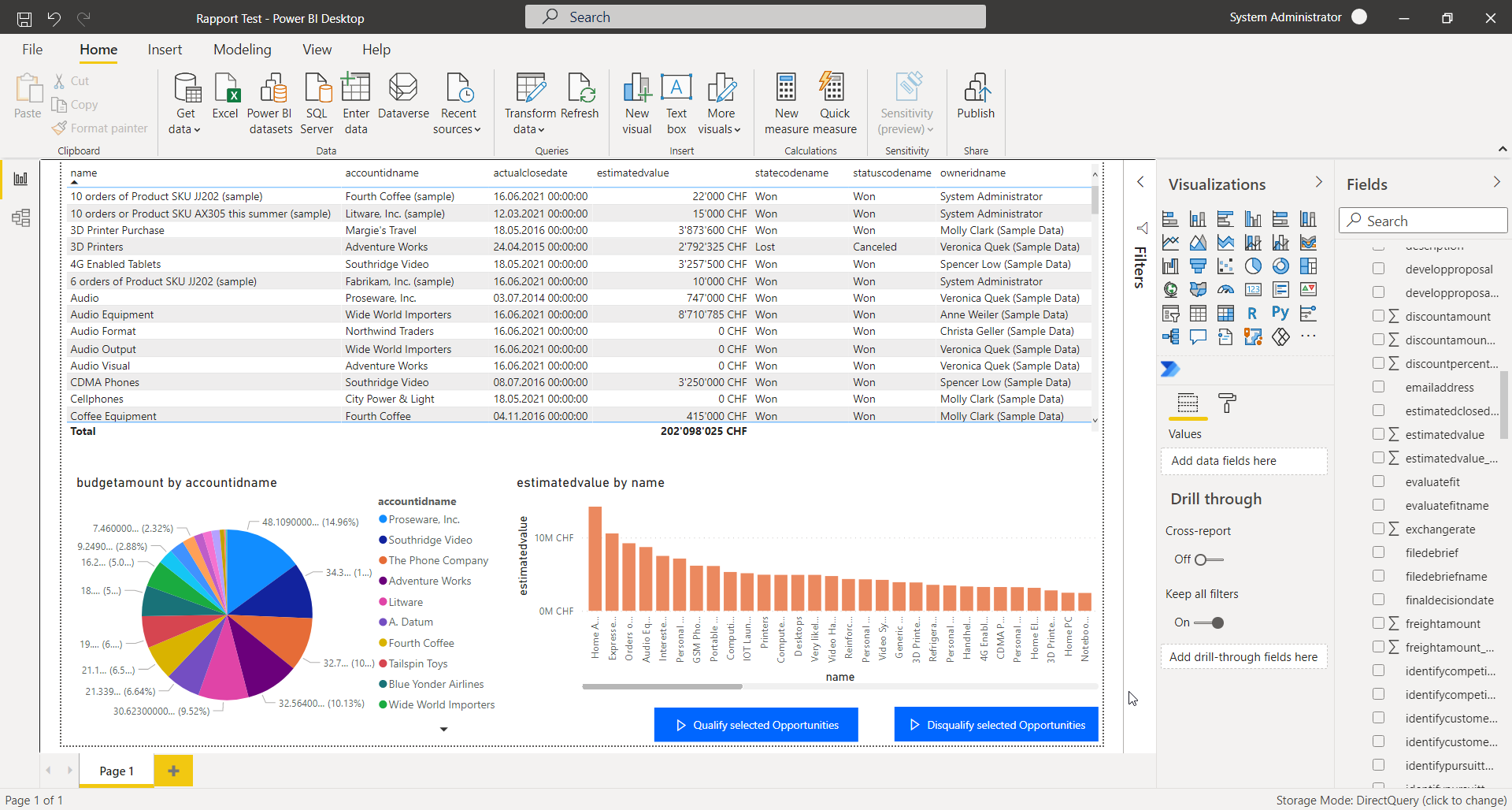The image size is (1512, 810).
Task: Check the filedebrief field checkbox
Action: tap(1378, 552)
